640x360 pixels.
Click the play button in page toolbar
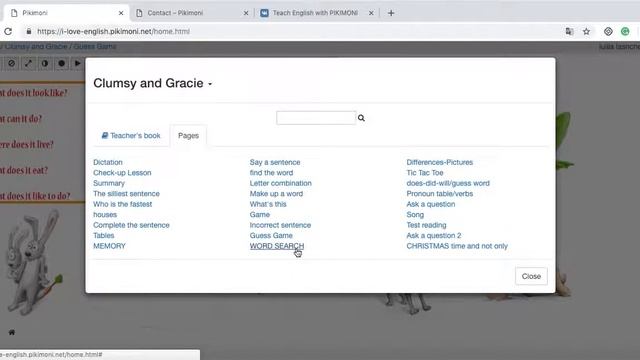pos(78,63)
